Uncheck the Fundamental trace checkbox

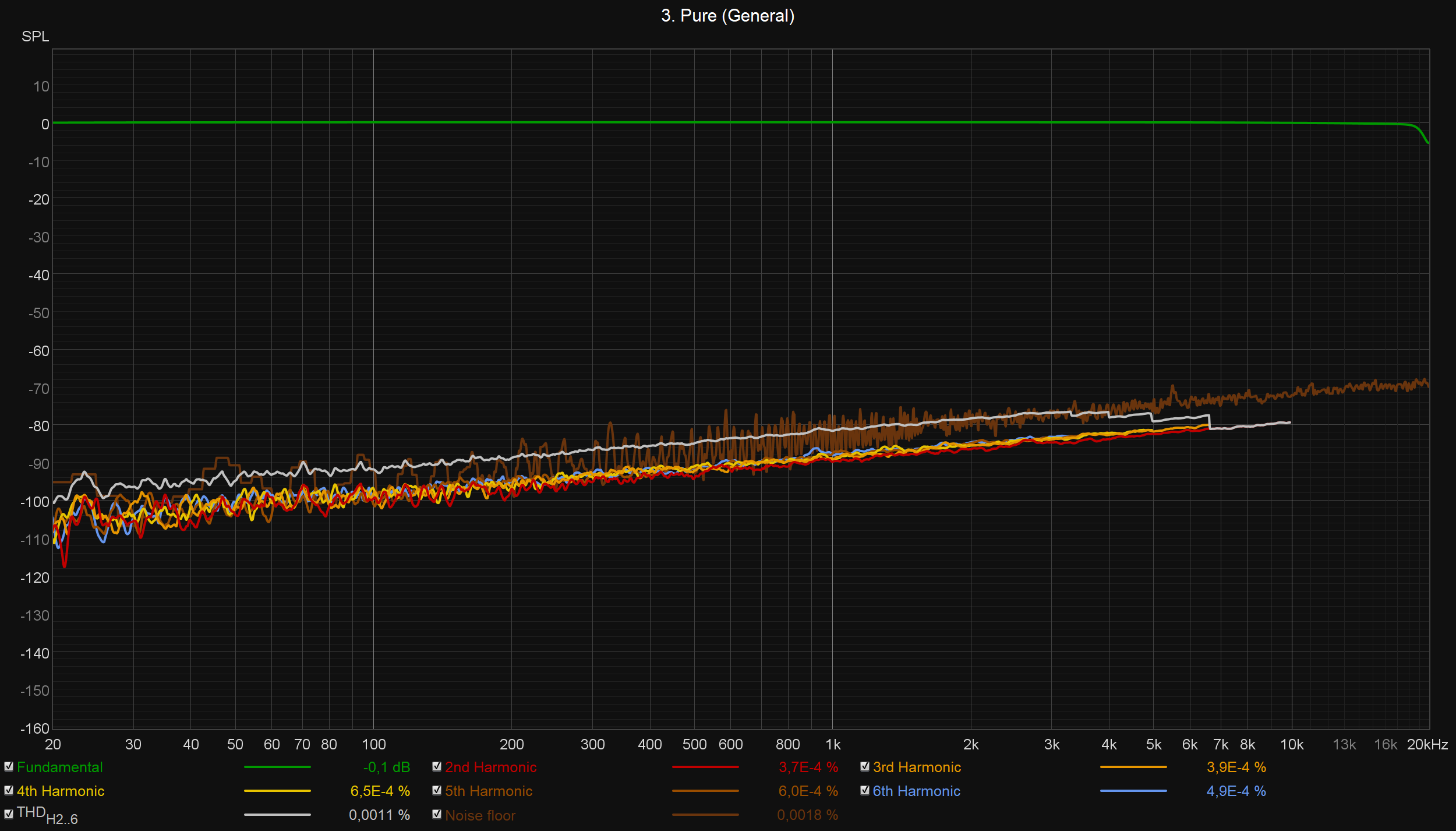[x=9, y=767]
